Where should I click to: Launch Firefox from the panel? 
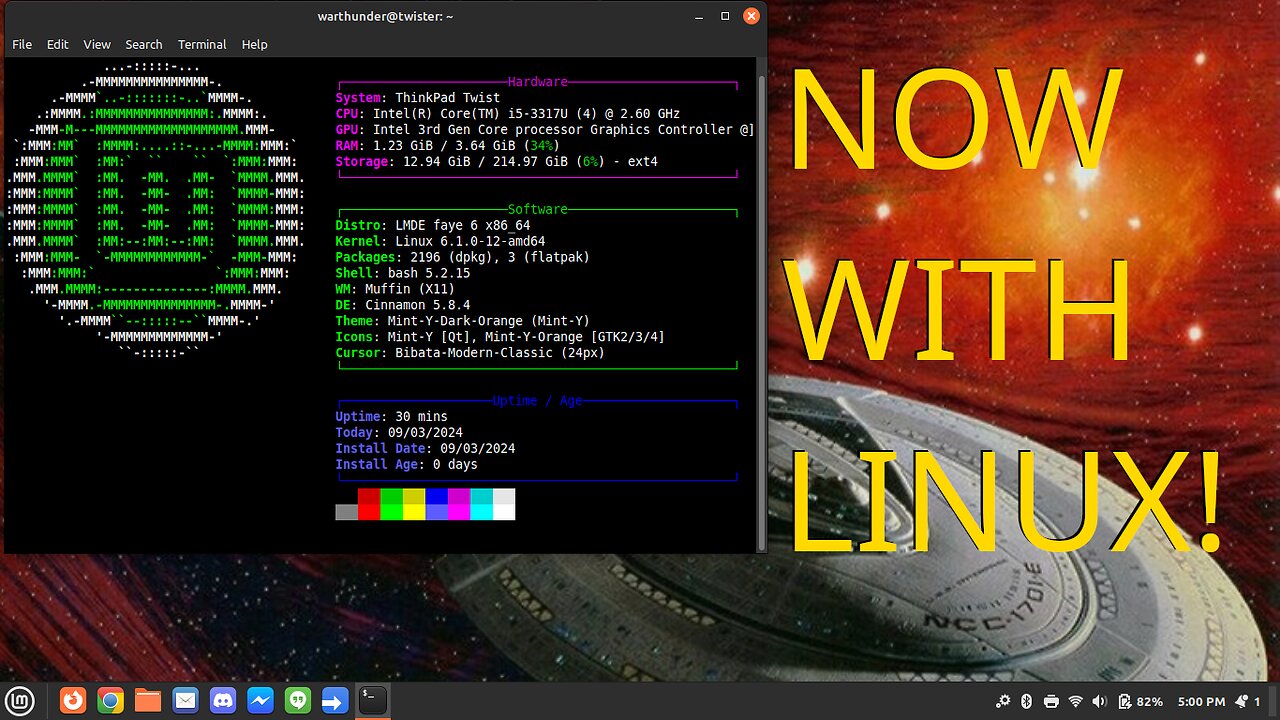(x=73, y=701)
